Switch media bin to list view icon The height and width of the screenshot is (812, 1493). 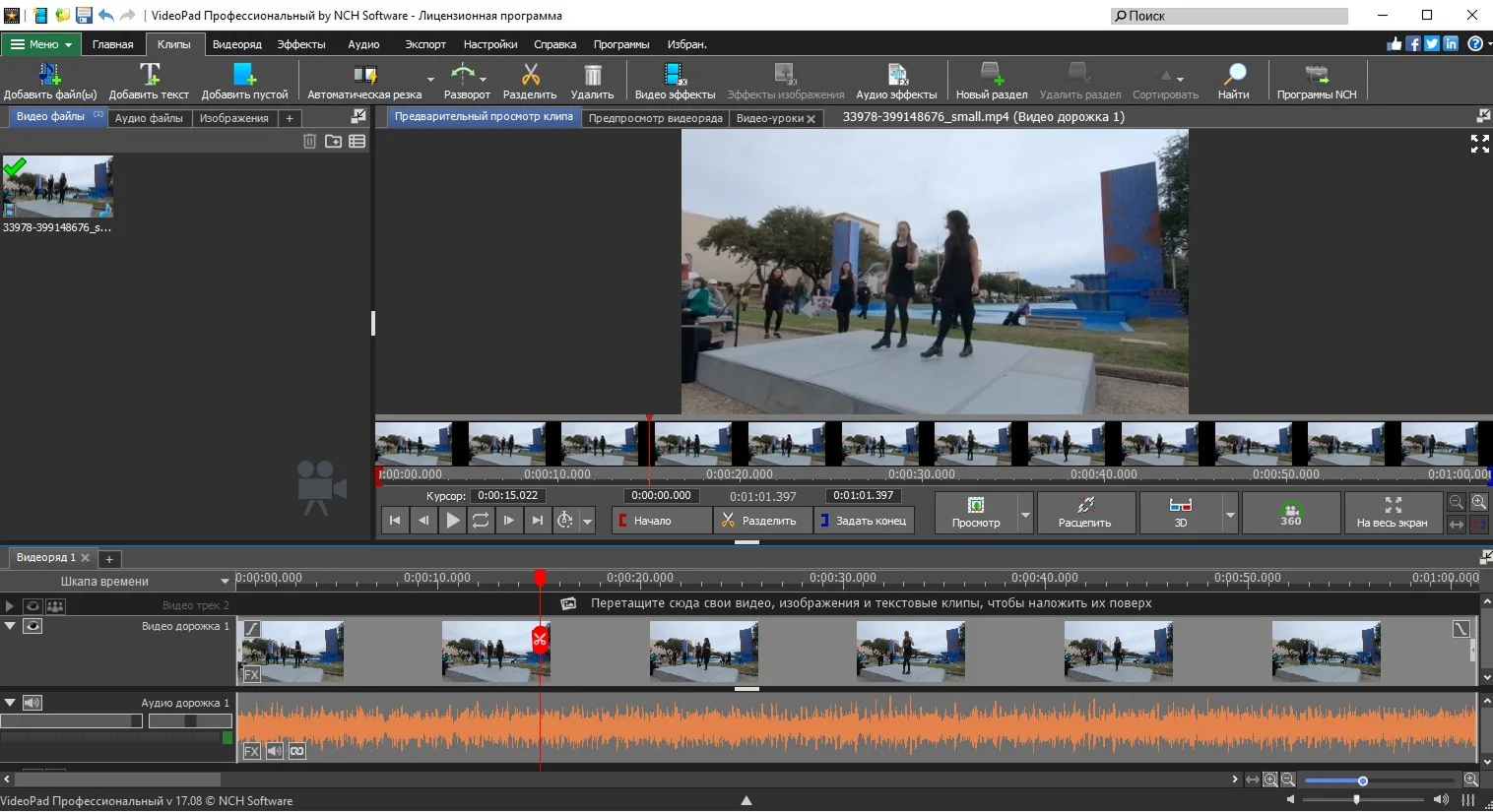tap(357, 142)
